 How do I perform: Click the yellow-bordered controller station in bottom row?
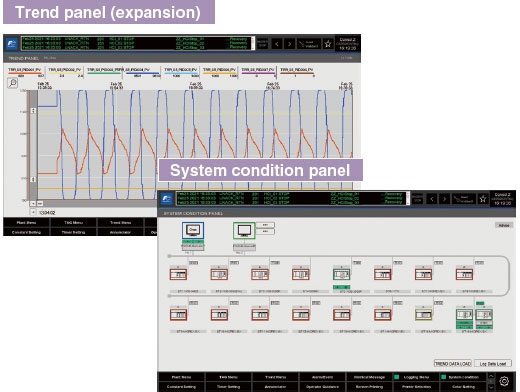[423, 315]
